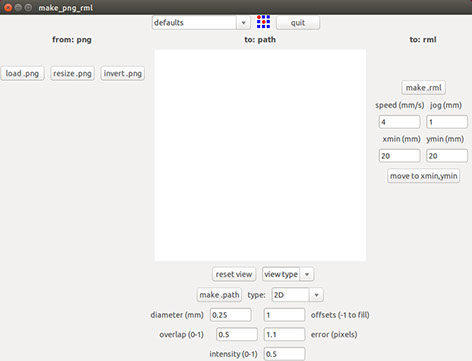Click the 'to: path' heading

click(x=260, y=40)
